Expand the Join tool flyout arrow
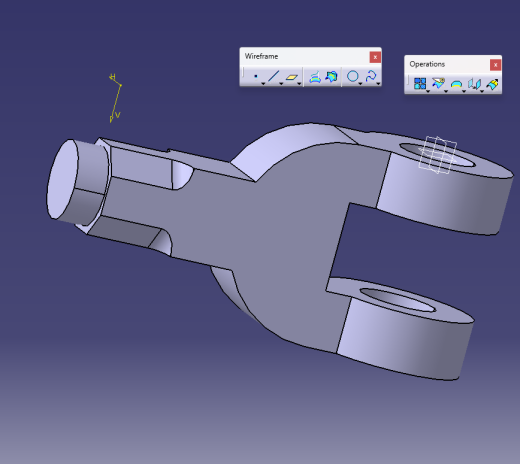 428,91
